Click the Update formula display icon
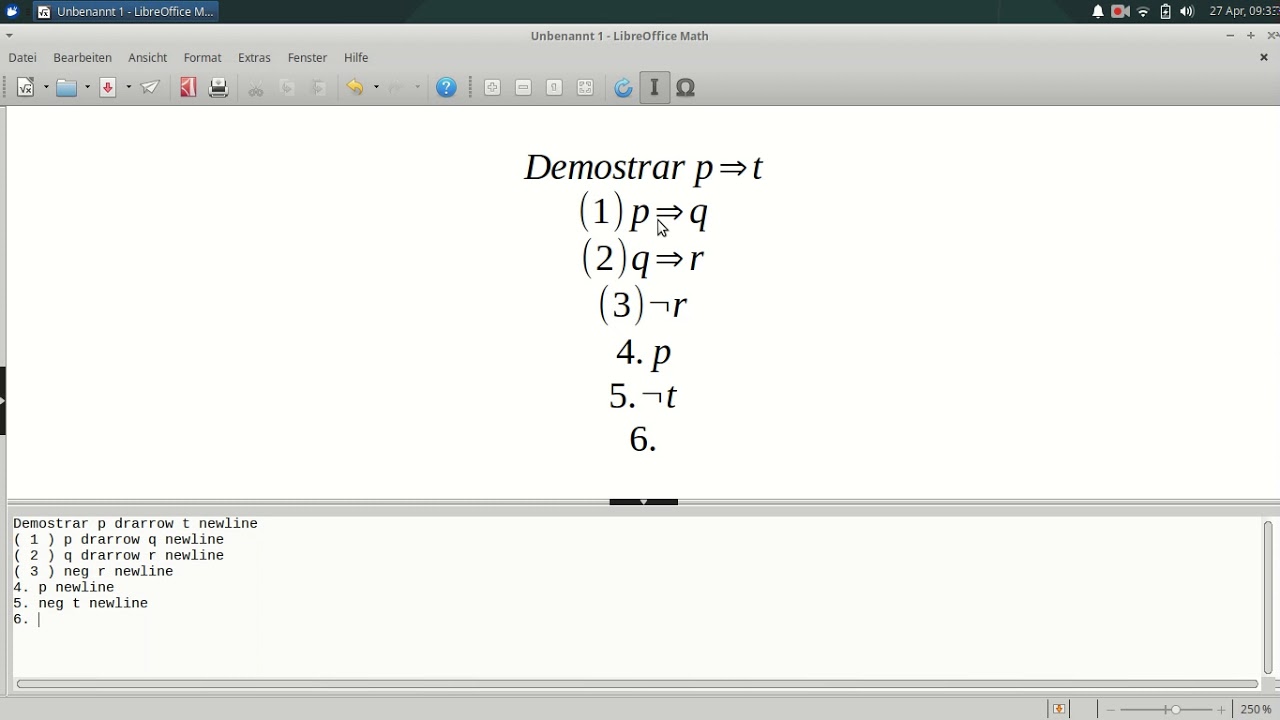The height and width of the screenshot is (720, 1280). pyautogui.click(x=623, y=88)
